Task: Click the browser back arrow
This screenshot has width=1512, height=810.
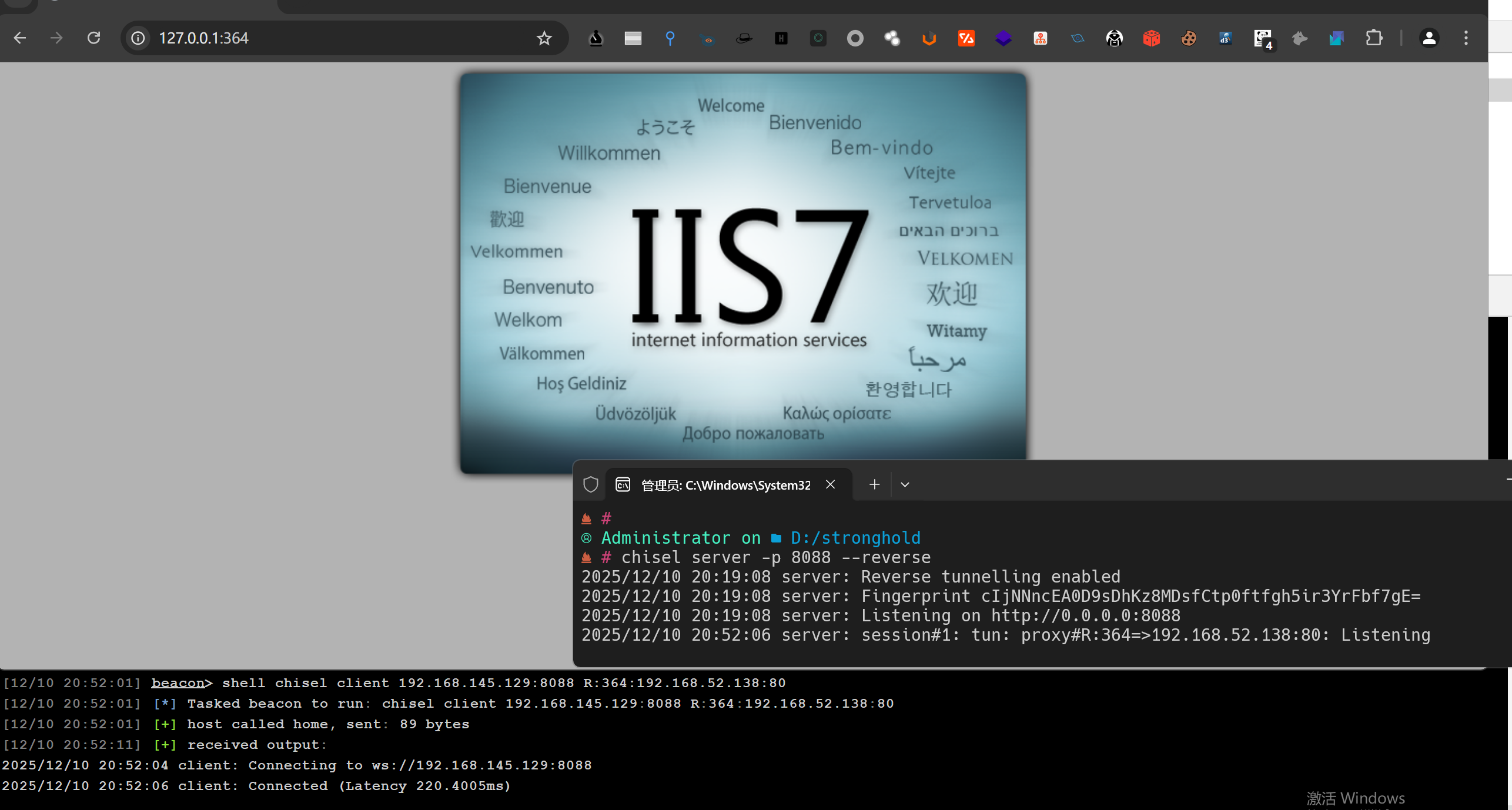Action: [x=20, y=38]
